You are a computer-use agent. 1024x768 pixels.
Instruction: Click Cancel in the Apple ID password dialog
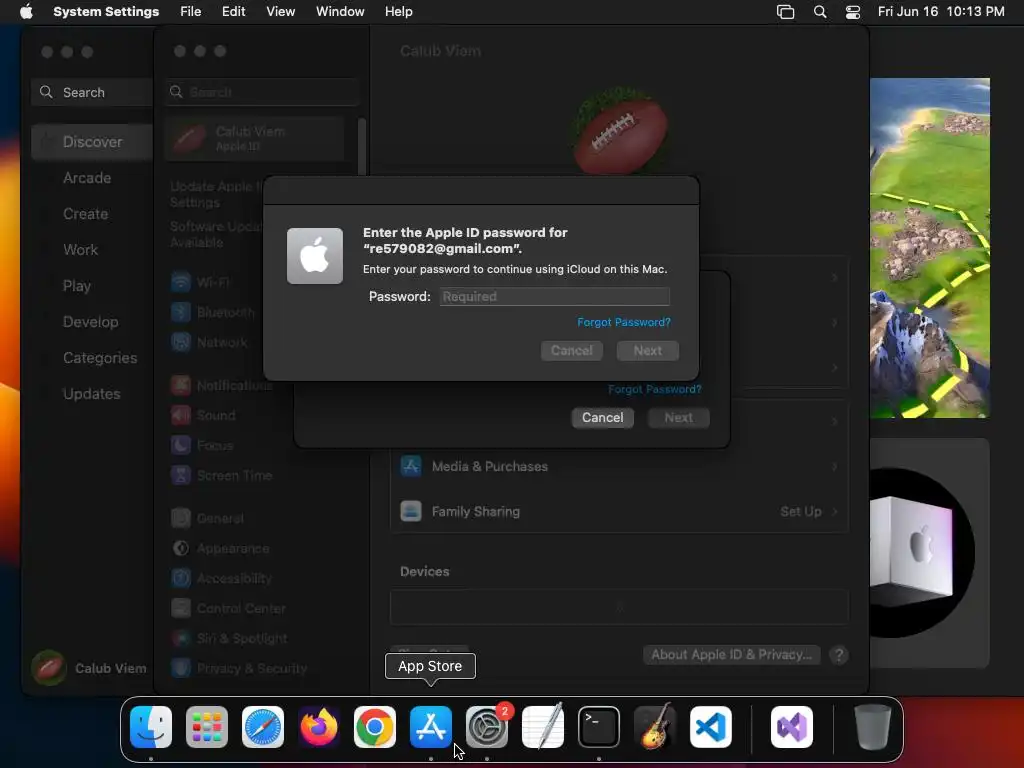(571, 351)
